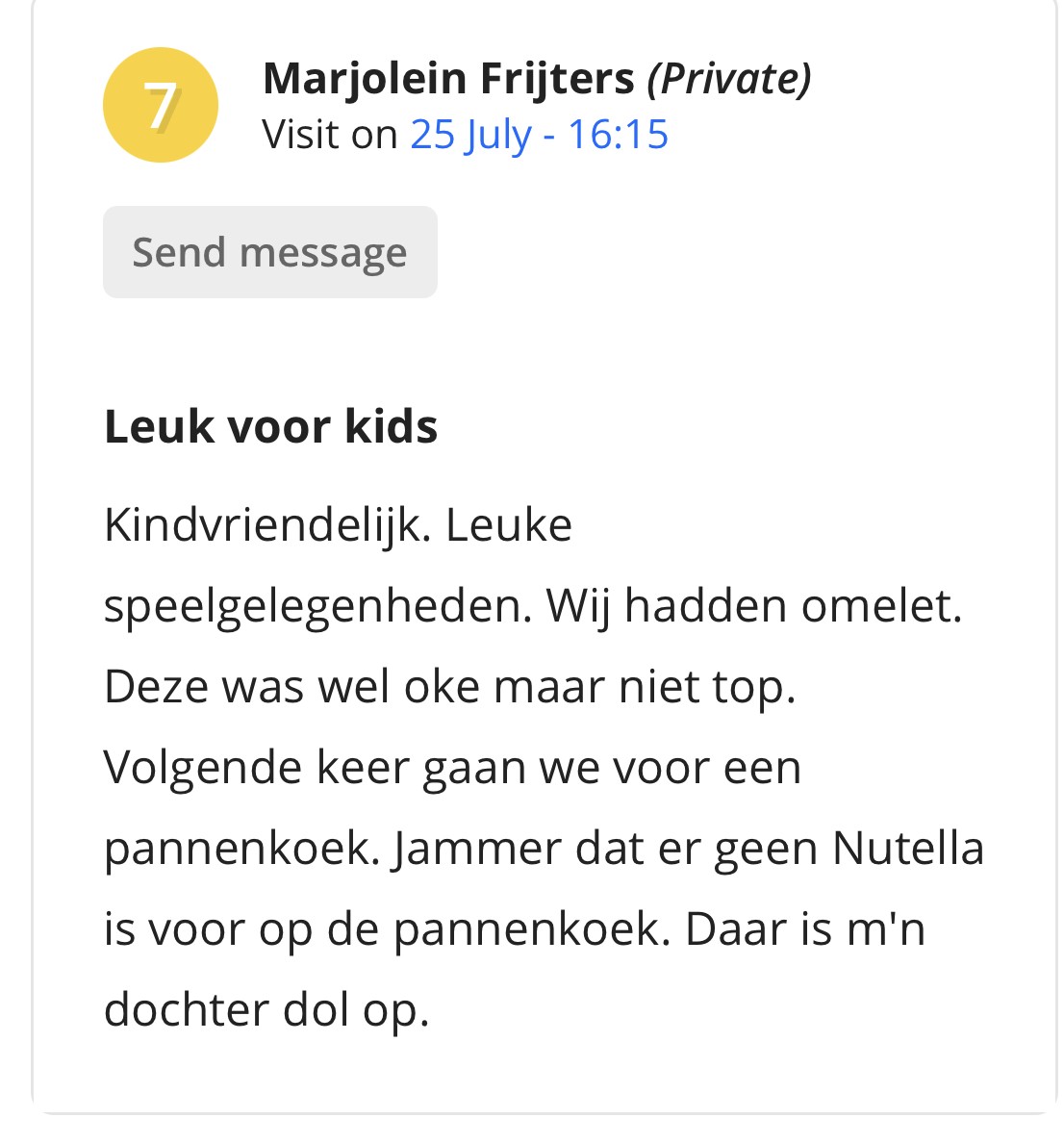The width and height of the screenshot is (1064, 1143).
Task: Click the word 'Nutella' in the review
Action: click(x=908, y=850)
